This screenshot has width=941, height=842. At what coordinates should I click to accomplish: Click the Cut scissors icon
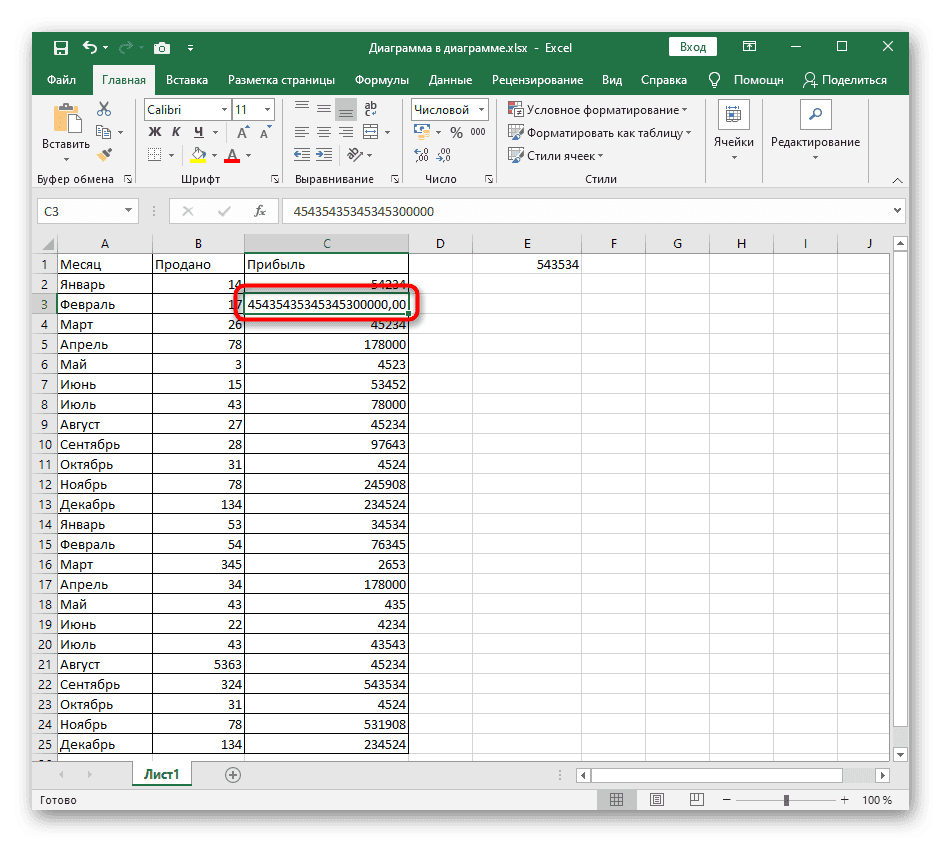pyautogui.click(x=103, y=106)
